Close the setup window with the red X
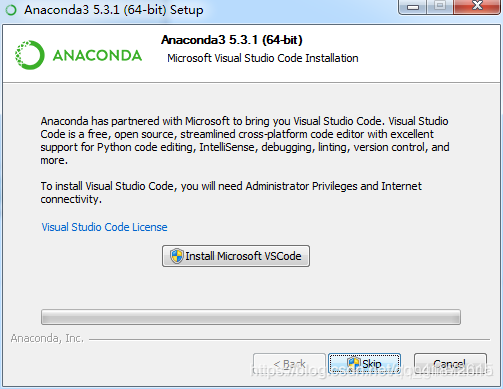Viewport: 503px width, 389px height. pos(477,6)
